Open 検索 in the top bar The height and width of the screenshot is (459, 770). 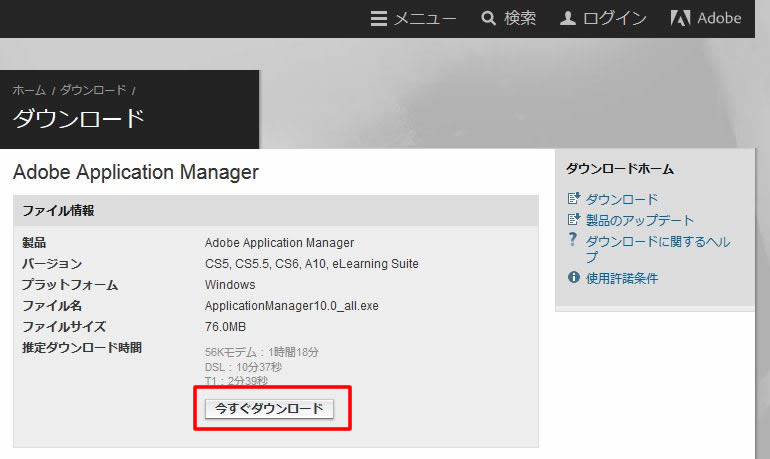(520, 18)
